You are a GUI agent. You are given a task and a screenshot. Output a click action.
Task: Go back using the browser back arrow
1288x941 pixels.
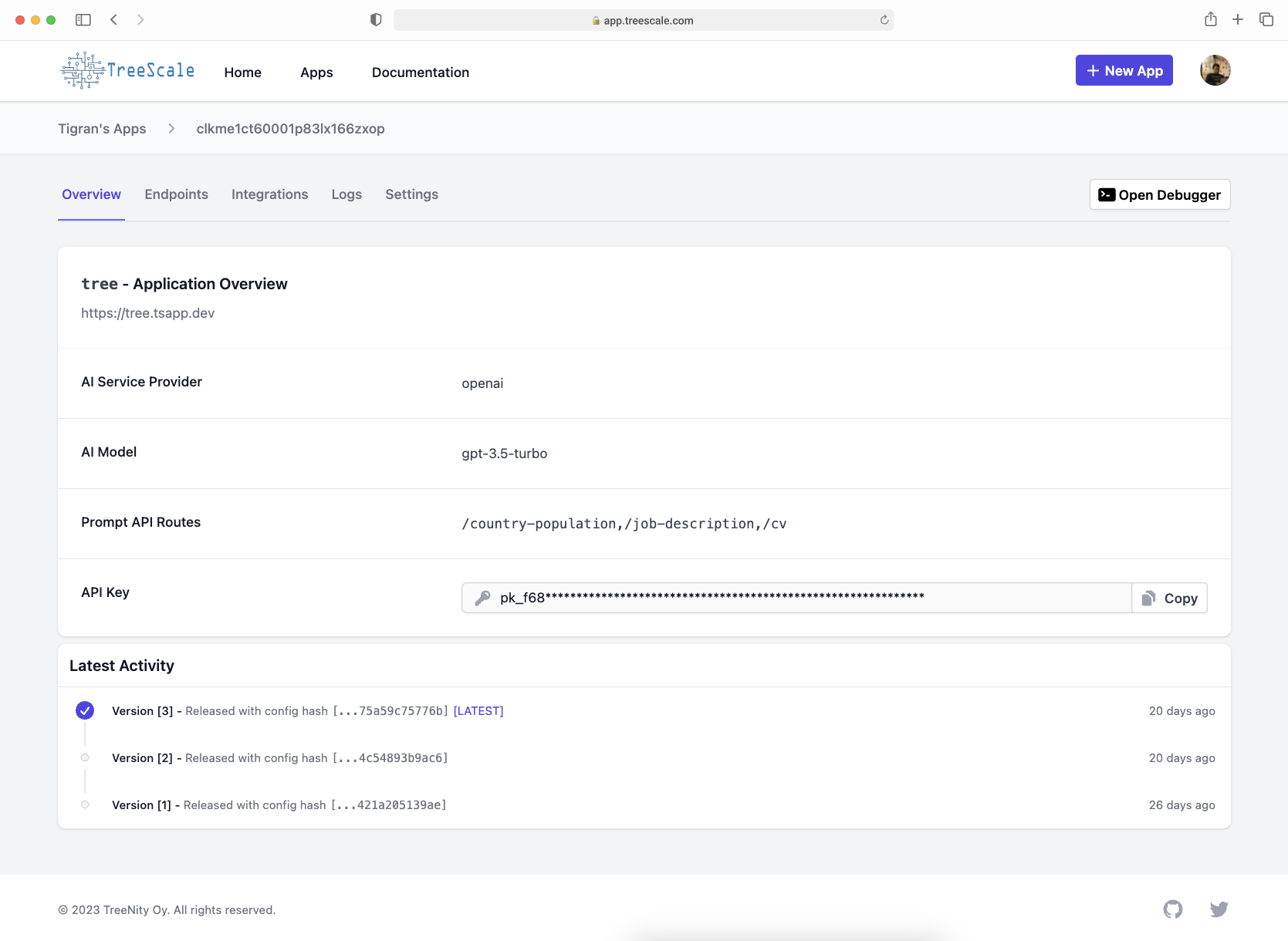pyautogui.click(x=113, y=20)
